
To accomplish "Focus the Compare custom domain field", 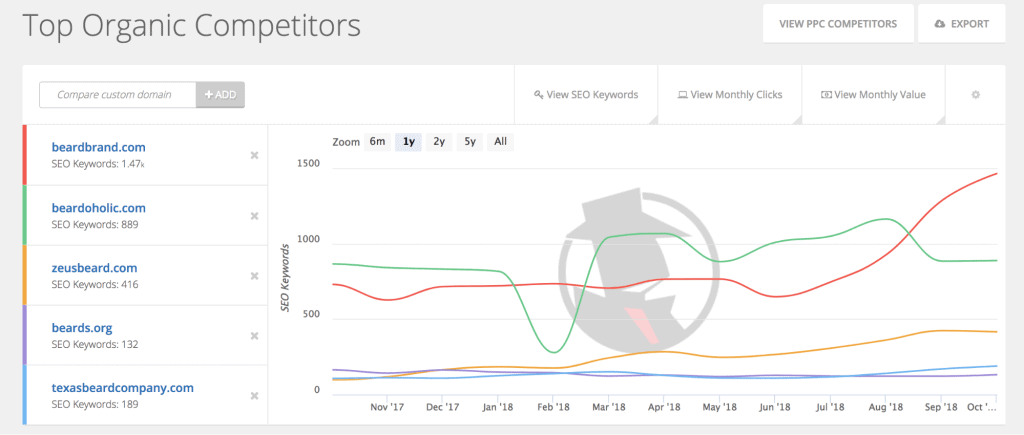I will 117,95.
